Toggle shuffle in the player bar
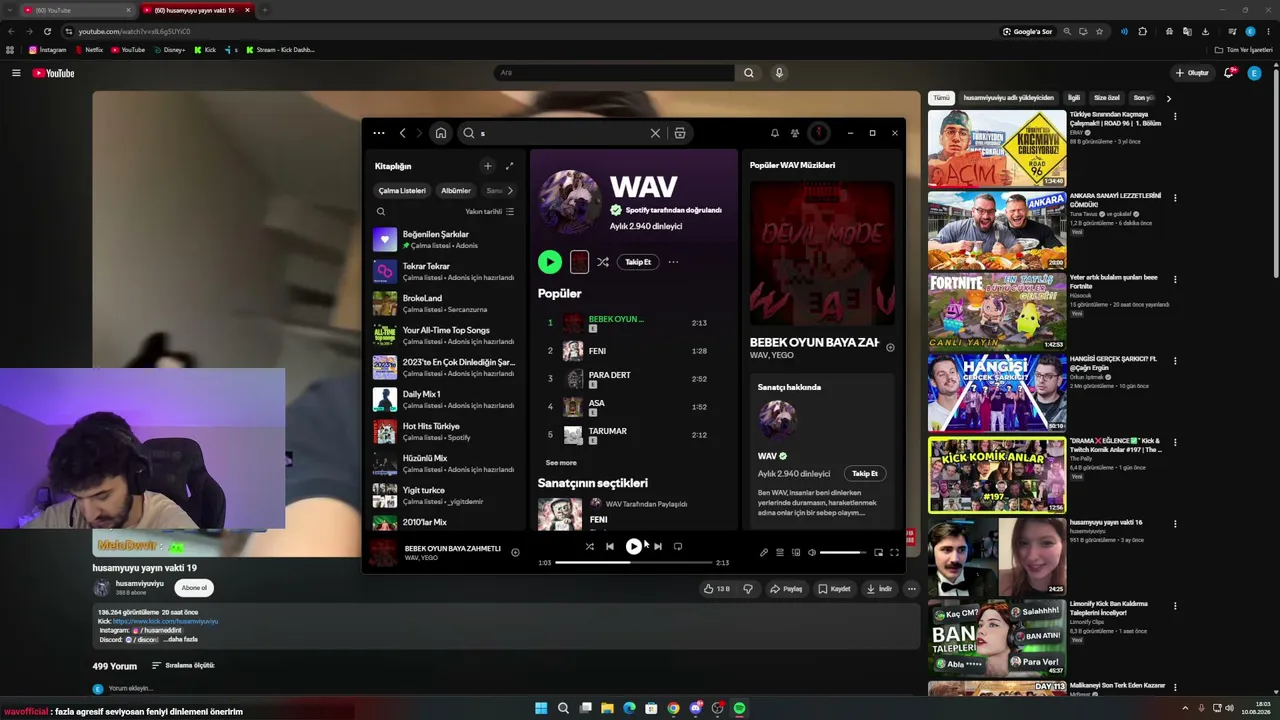Viewport: 1280px width, 720px height. point(589,546)
